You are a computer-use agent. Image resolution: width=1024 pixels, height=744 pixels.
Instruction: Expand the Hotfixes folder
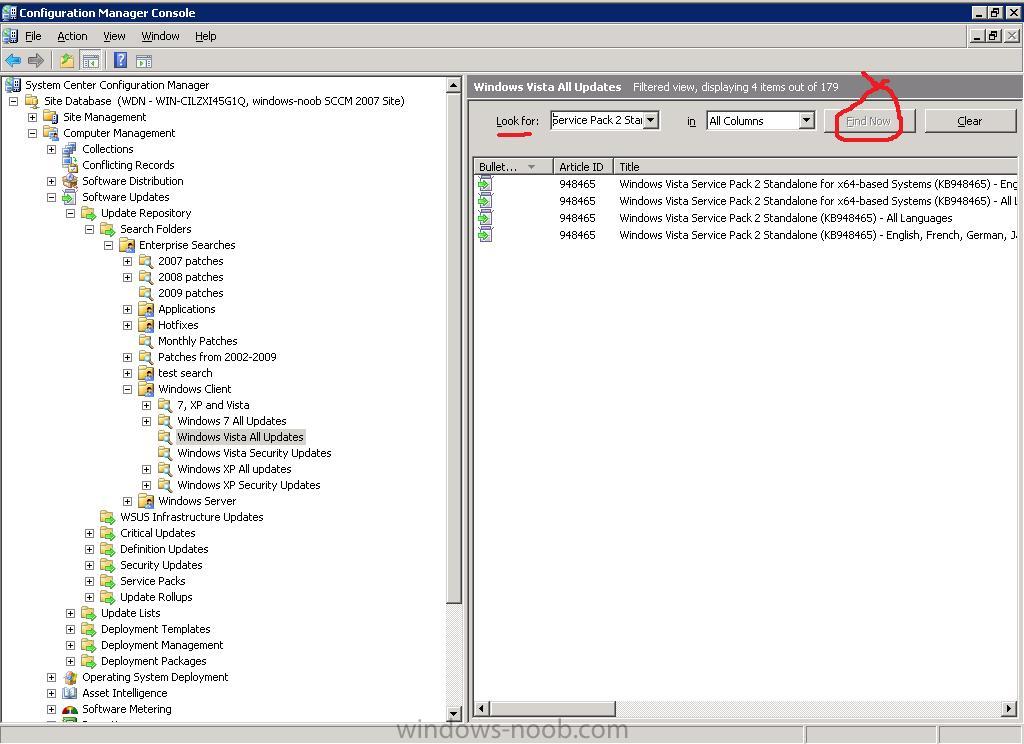point(127,325)
